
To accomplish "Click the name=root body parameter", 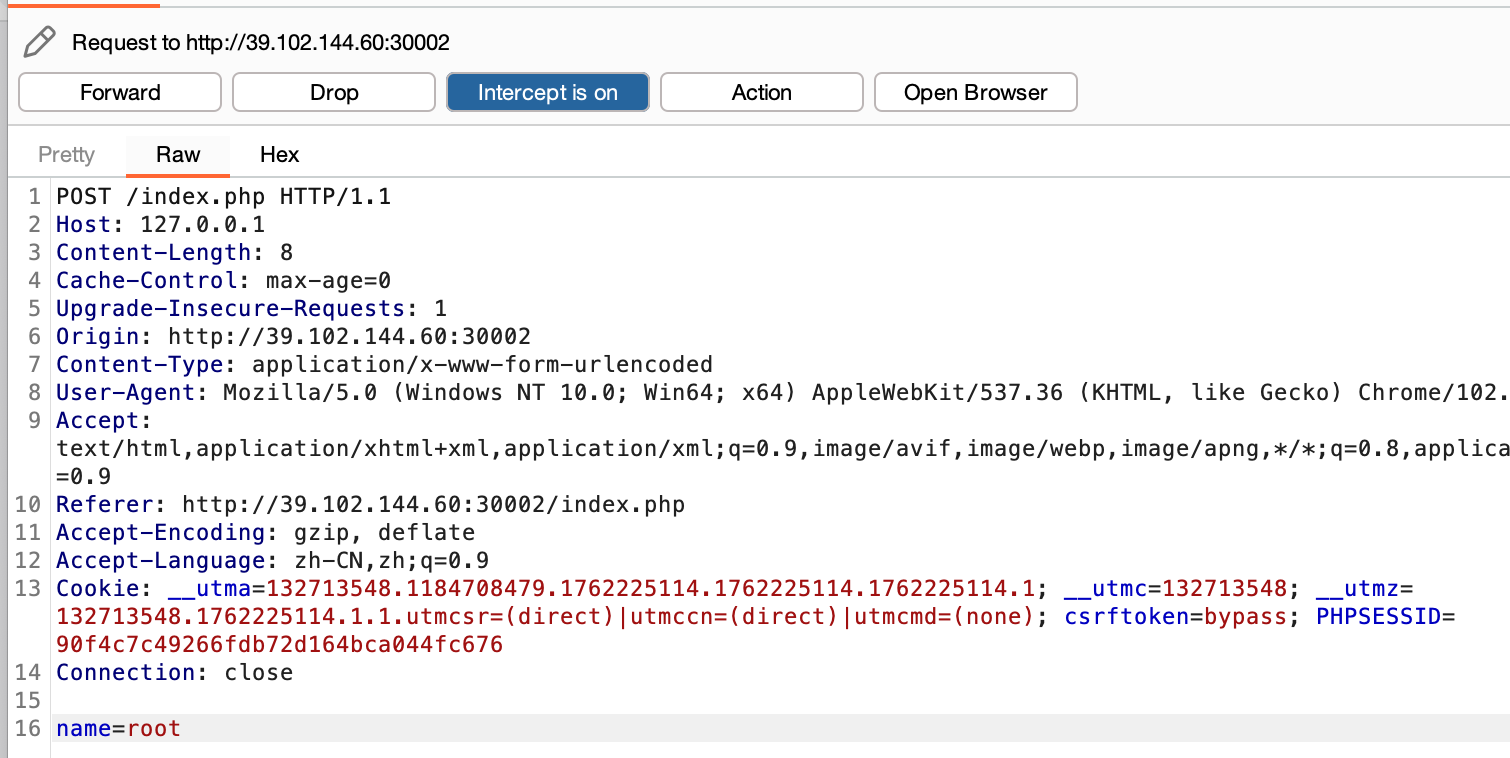I will click(x=118, y=729).
